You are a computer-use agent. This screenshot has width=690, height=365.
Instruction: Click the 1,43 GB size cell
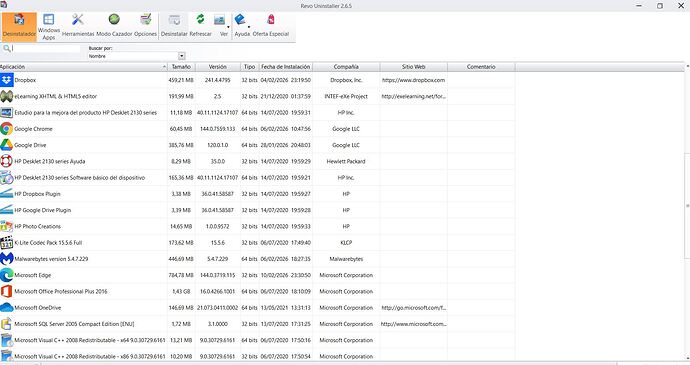click(181, 291)
